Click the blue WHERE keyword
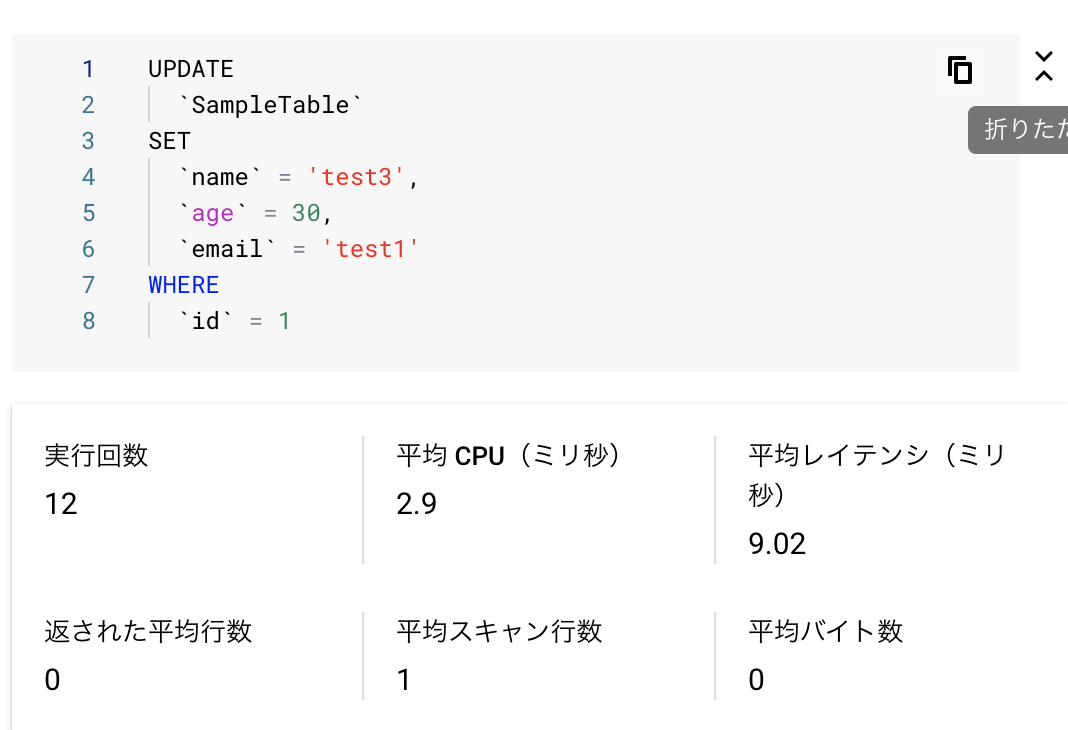Viewport: 1068px width, 730px height. (184, 285)
